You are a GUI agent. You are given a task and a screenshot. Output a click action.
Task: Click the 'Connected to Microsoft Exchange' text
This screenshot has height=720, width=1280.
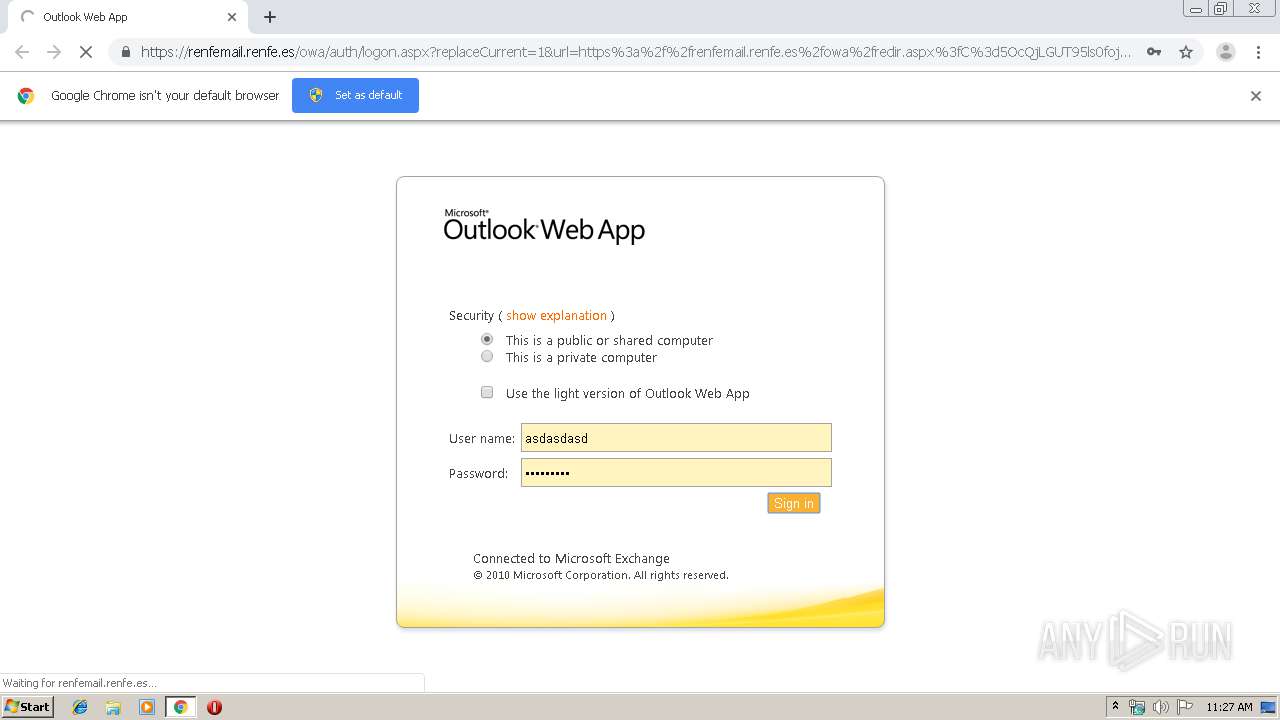pos(571,559)
